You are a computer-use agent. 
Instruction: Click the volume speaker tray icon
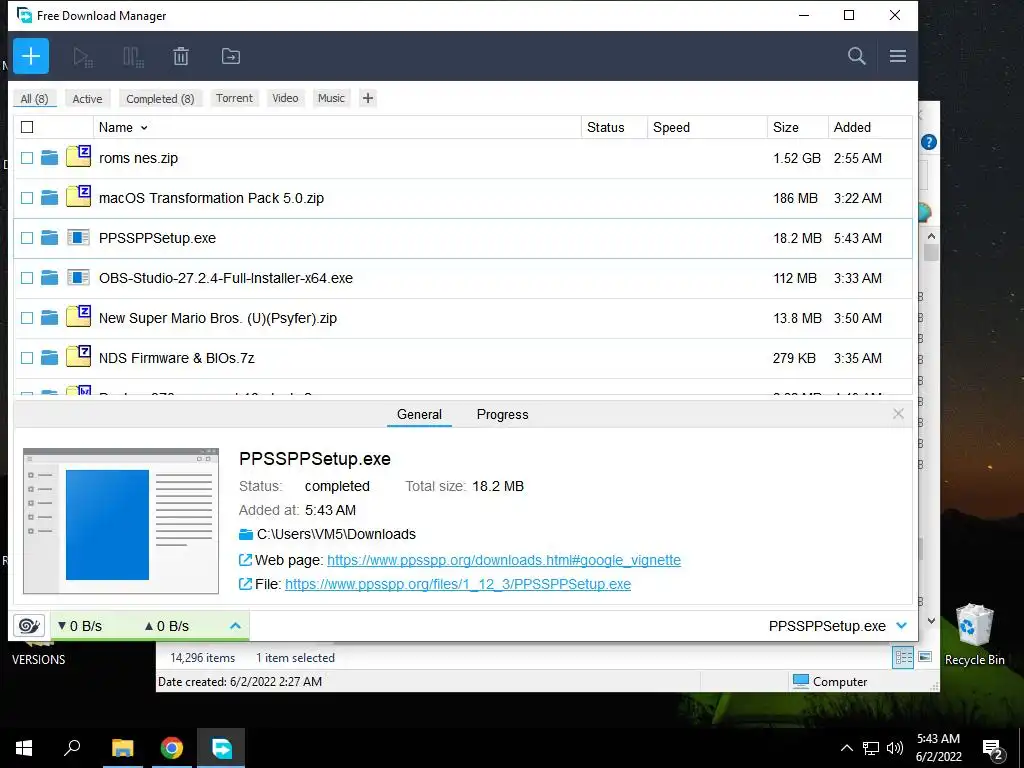[895, 748]
